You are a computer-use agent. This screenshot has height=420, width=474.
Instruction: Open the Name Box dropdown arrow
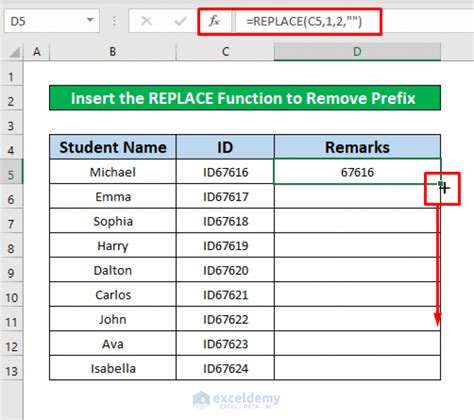90,21
